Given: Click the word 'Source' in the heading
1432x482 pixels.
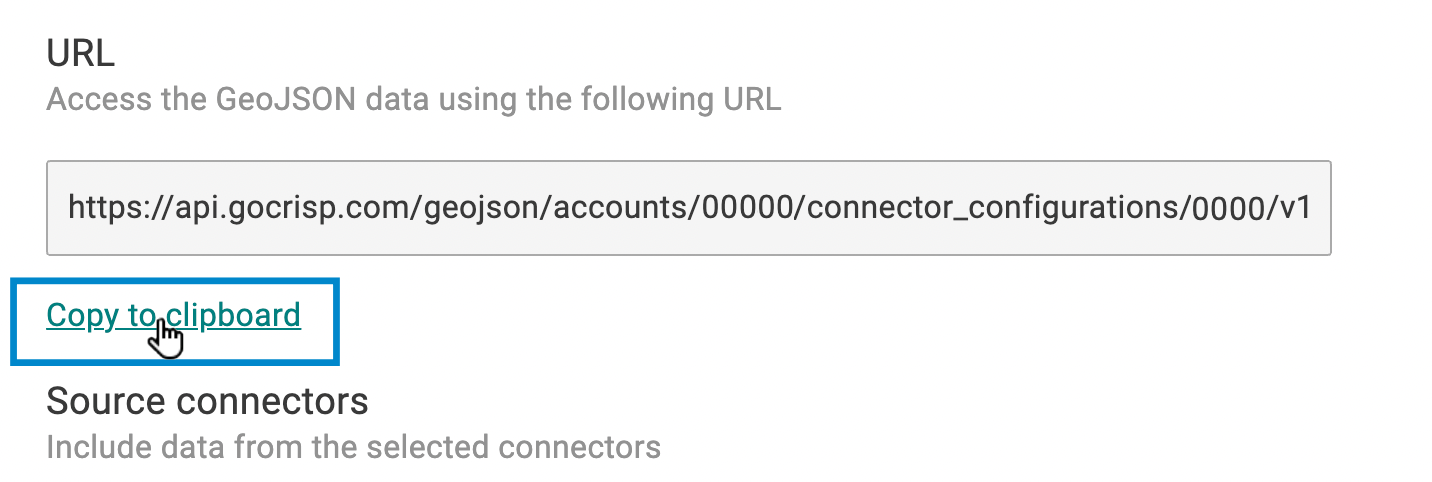Looking at the screenshot, I should point(106,401).
